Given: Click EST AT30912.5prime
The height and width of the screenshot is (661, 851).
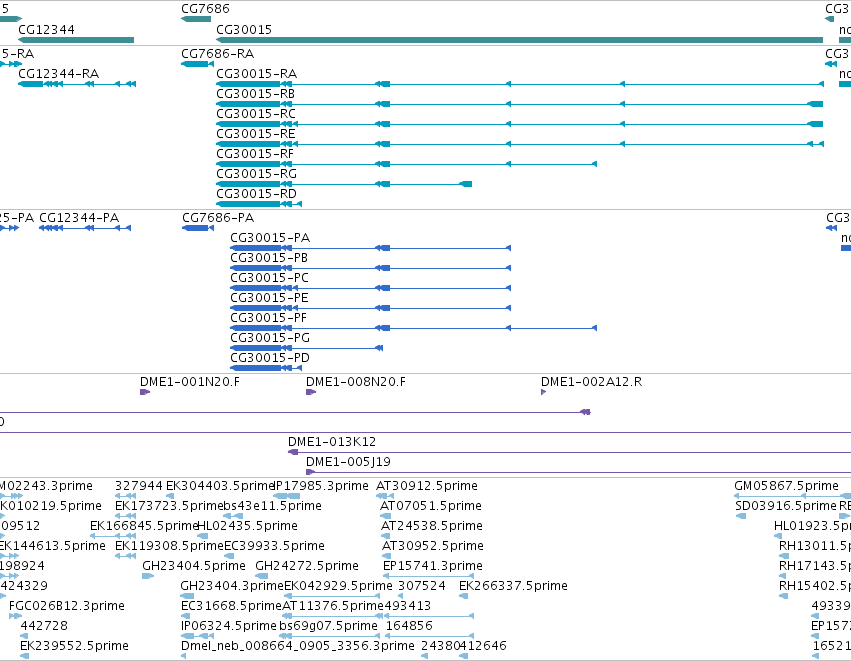Looking at the screenshot, I should point(427,486).
